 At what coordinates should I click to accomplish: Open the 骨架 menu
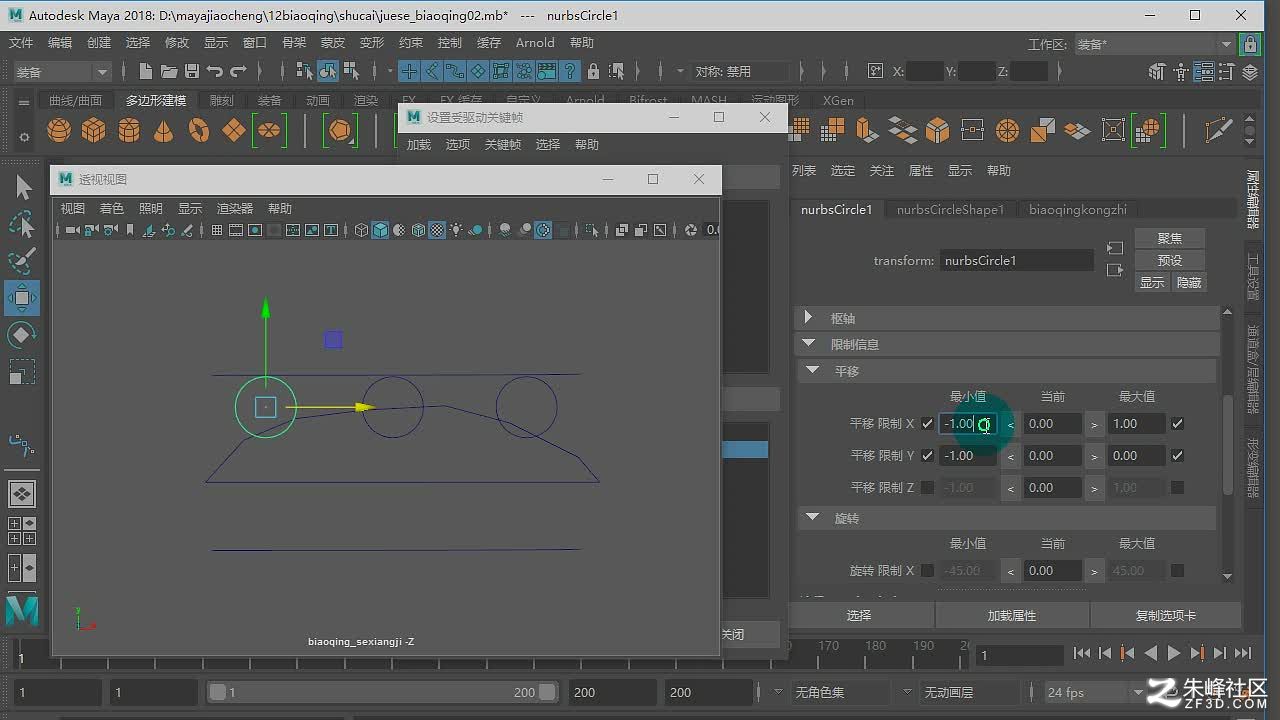click(294, 43)
